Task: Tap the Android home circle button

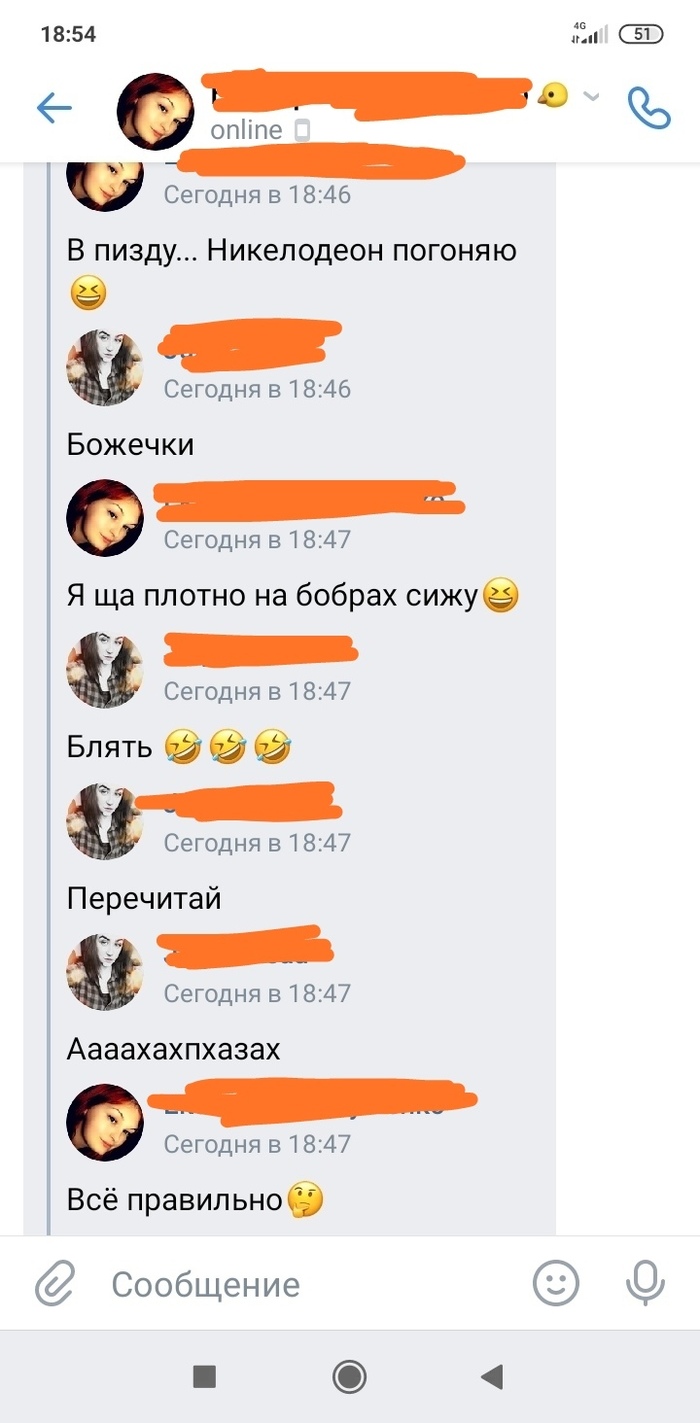Action: (x=349, y=1377)
